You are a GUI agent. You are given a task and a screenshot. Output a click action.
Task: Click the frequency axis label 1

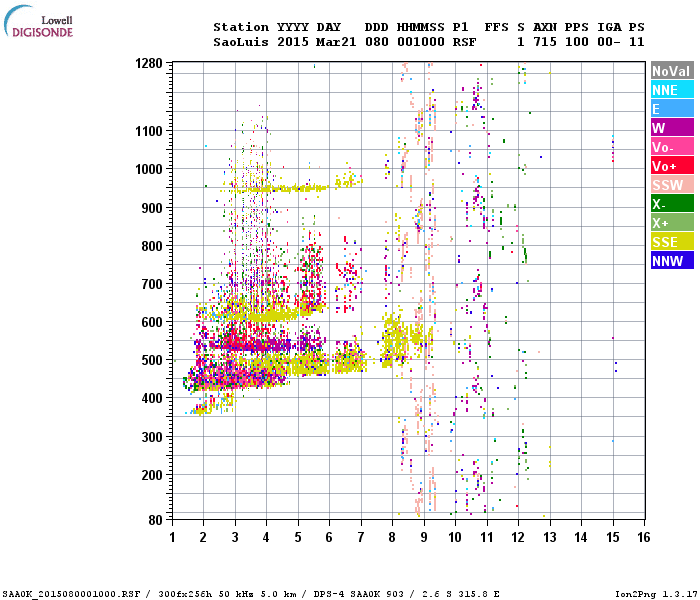click(x=172, y=537)
